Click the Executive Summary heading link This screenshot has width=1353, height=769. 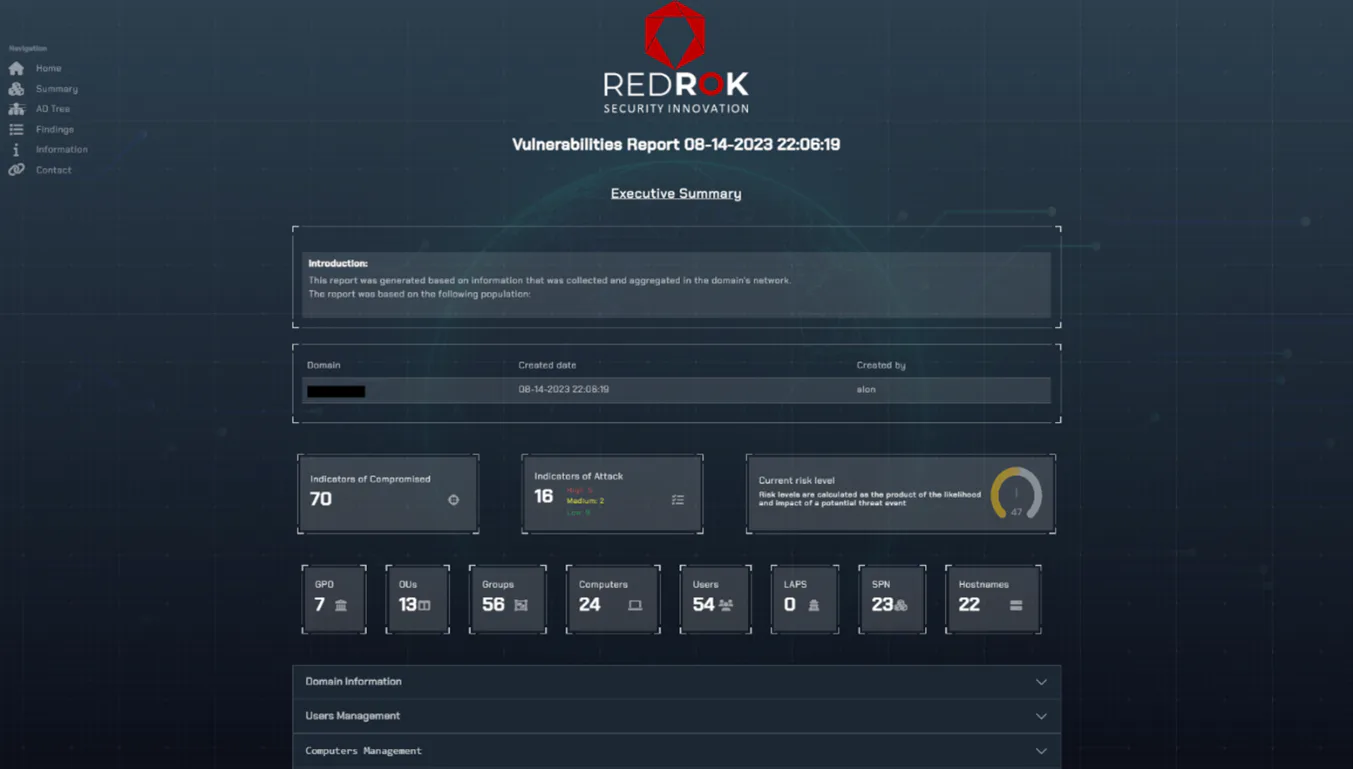pos(676,193)
